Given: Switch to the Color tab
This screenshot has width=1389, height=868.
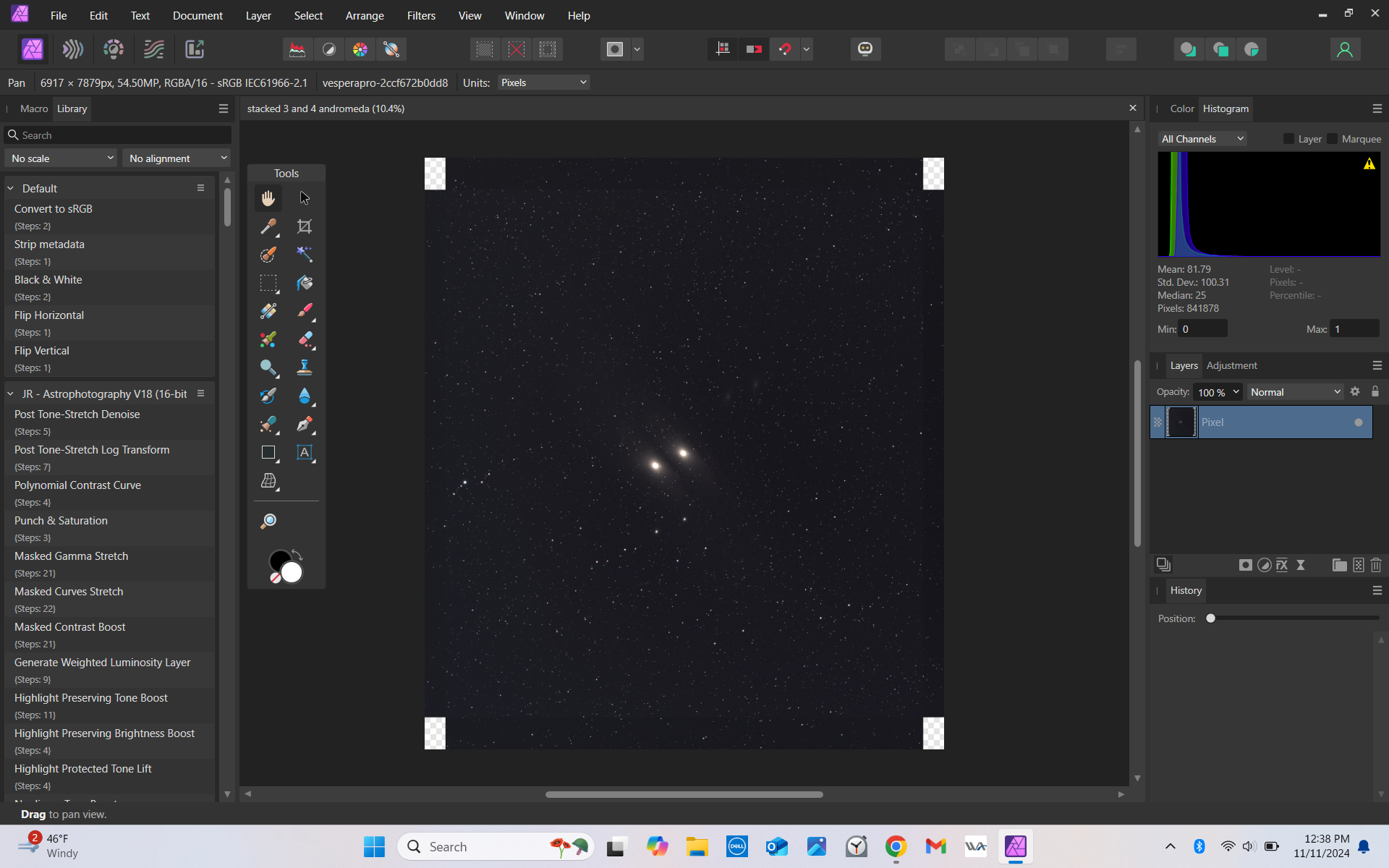Looking at the screenshot, I should point(1182,109).
